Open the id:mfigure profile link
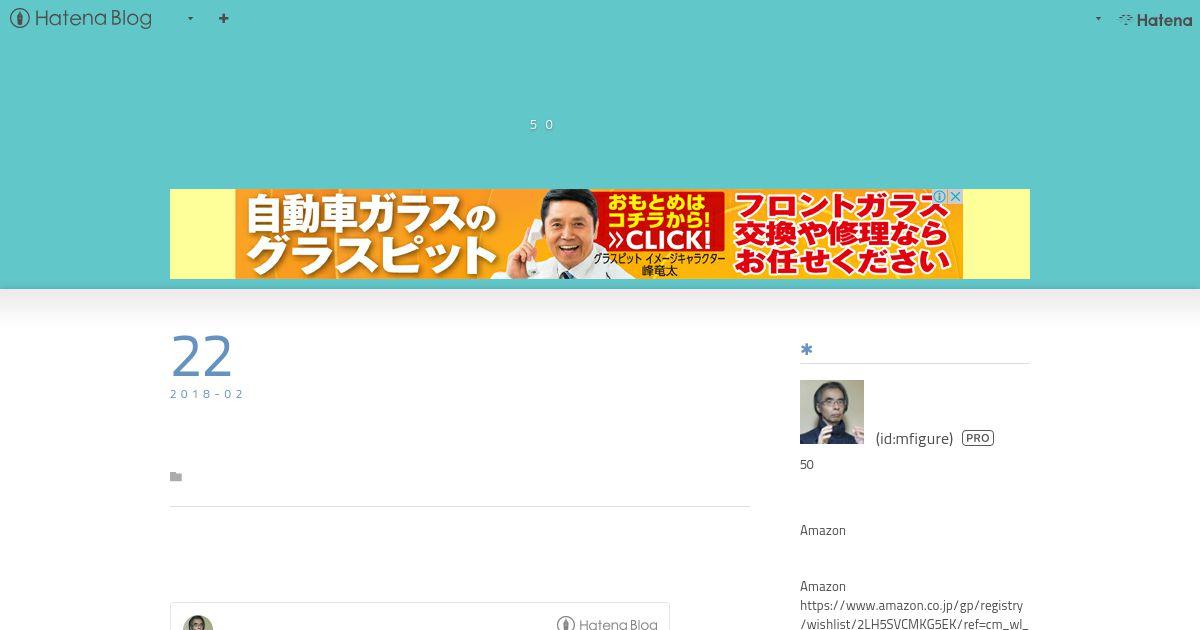Viewport: 1200px width, 630px height. [914, 438]
